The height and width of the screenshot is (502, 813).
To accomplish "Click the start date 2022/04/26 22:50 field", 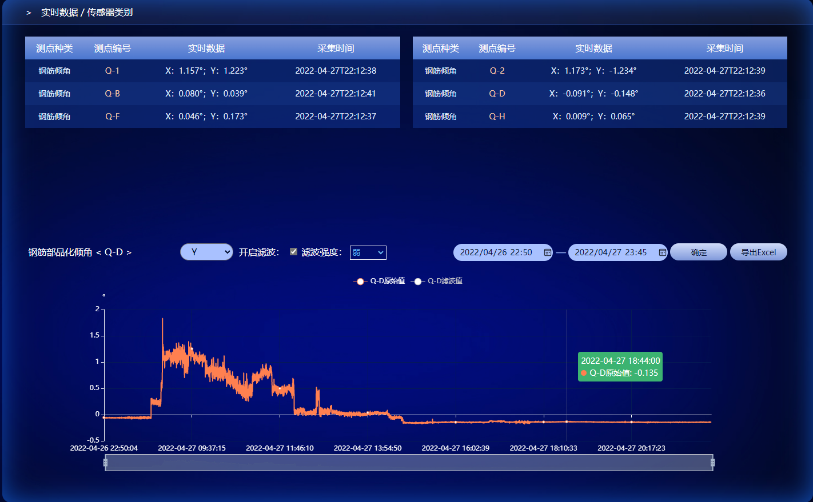I will [x=496, y=253].
